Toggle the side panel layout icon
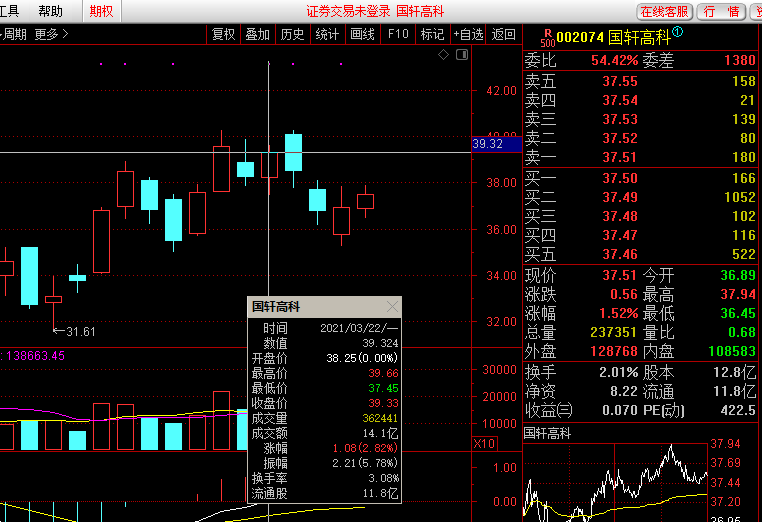Viewport: 762px width, 522px height. (x=462, y=54)
